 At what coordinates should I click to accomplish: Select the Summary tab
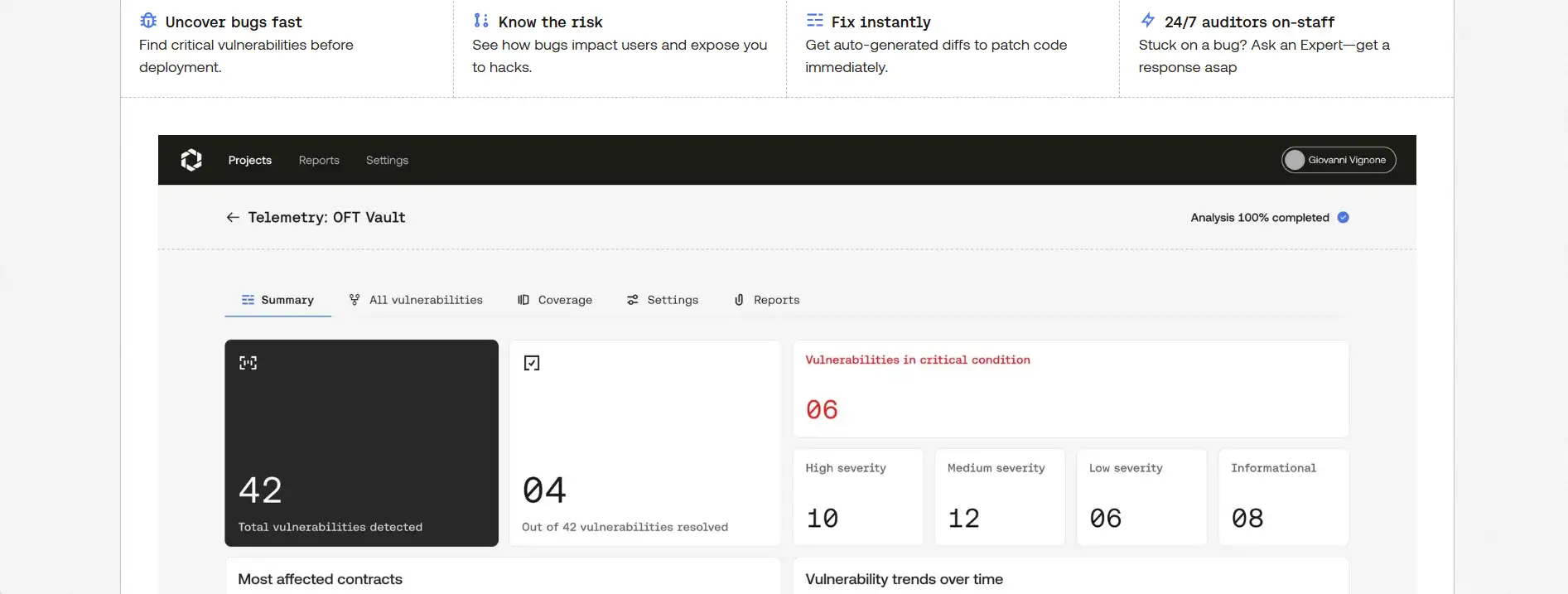tap(277, 300)
